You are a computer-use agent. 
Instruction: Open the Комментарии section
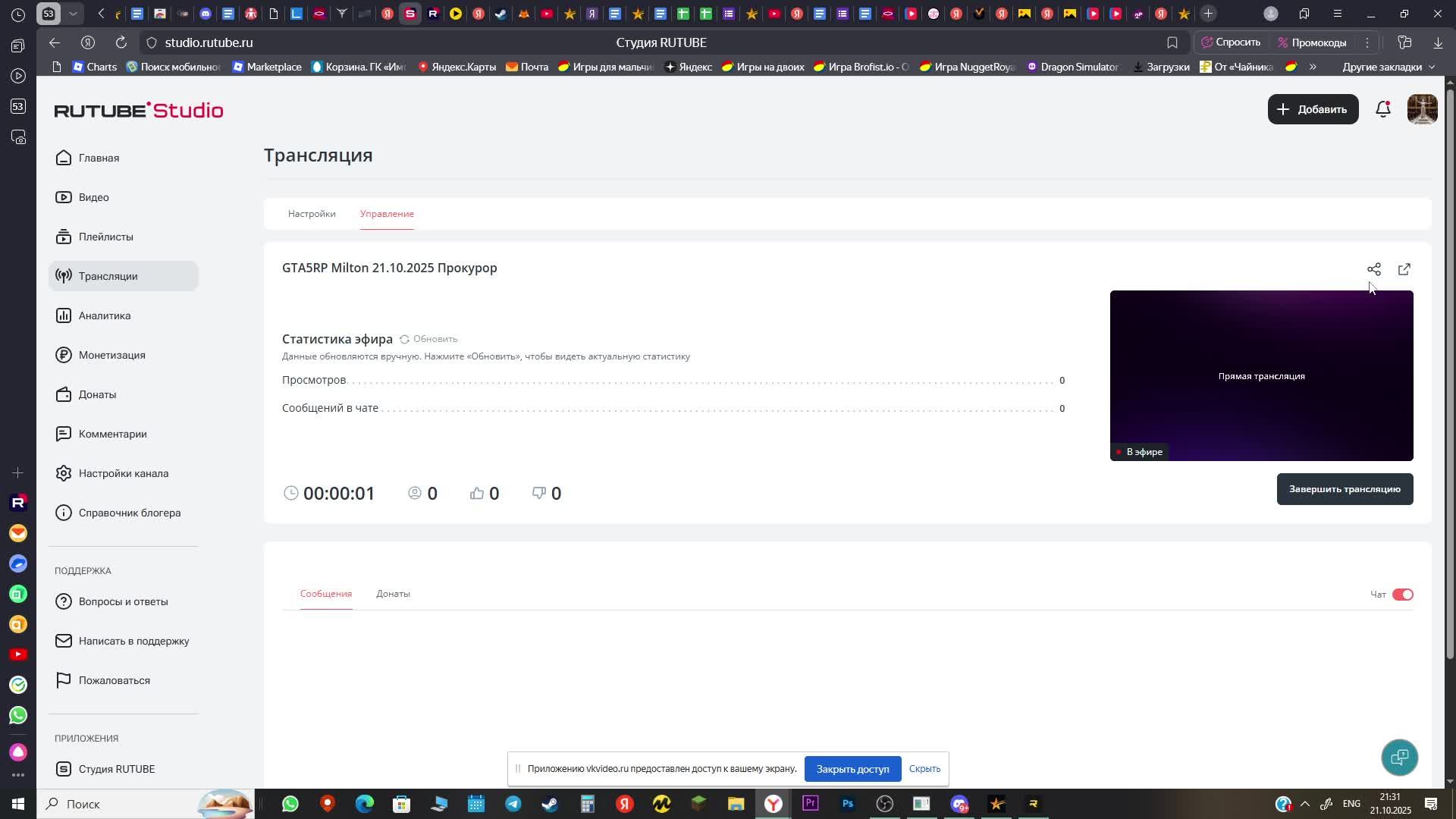(x=112, y=433)
